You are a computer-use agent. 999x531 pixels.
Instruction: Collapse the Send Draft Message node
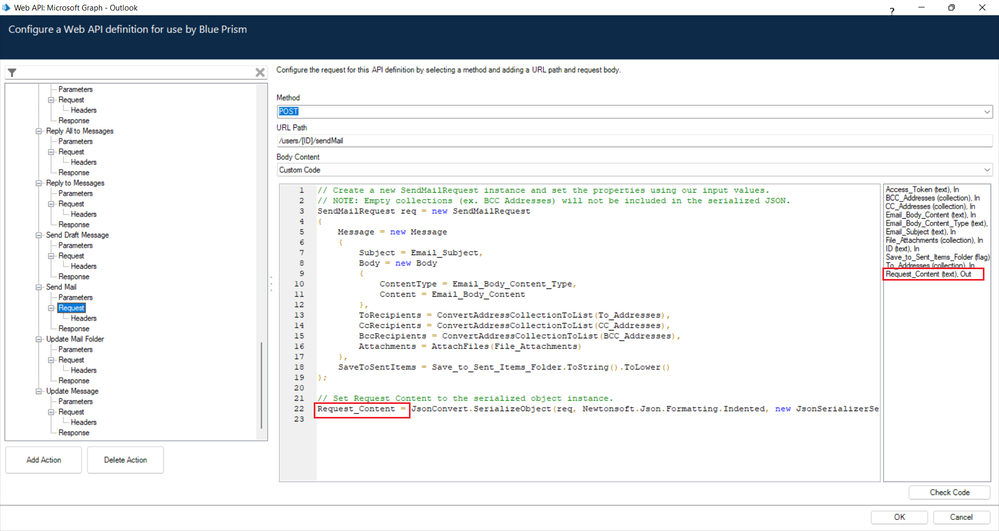pyautogui.click(x=39, y=235)
